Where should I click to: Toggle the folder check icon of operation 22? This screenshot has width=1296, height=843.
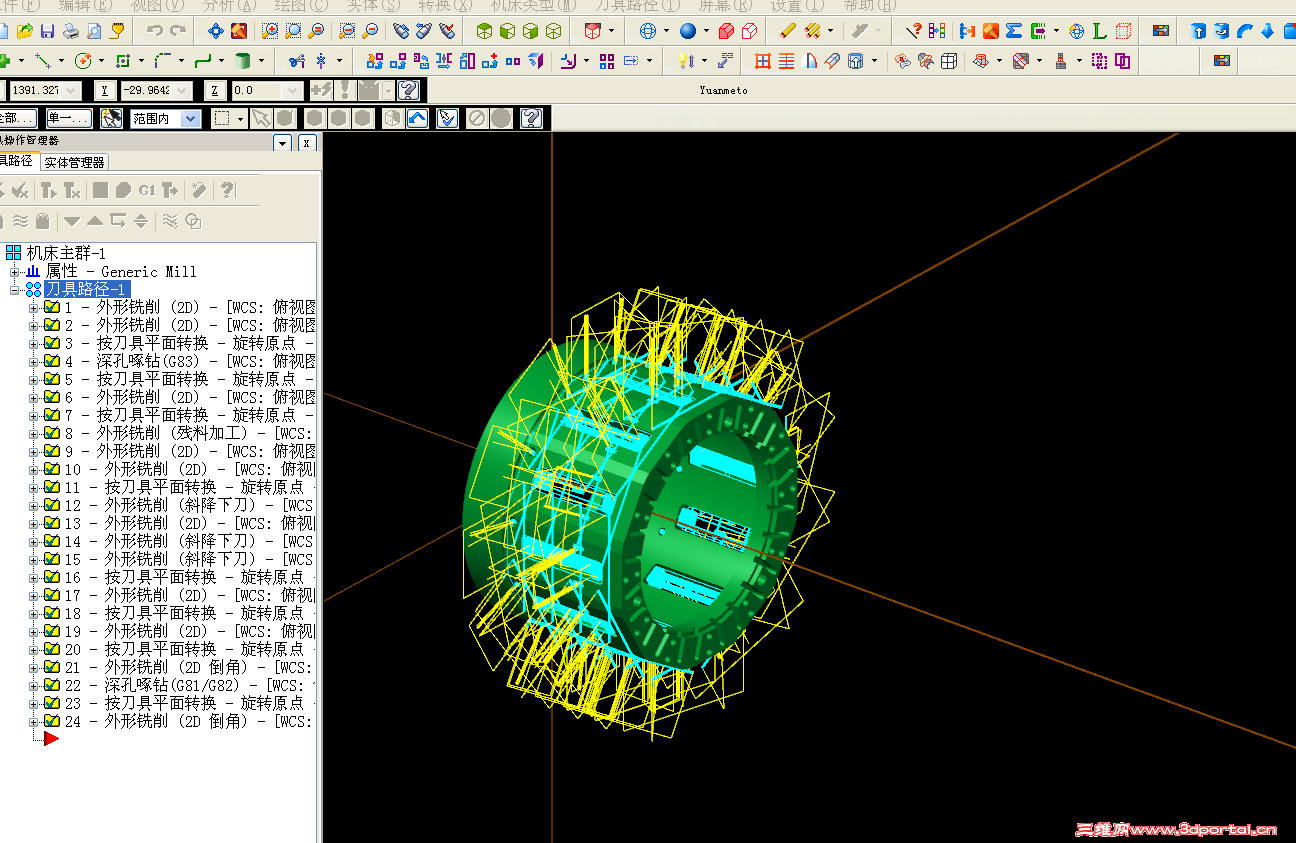point(52,685)
